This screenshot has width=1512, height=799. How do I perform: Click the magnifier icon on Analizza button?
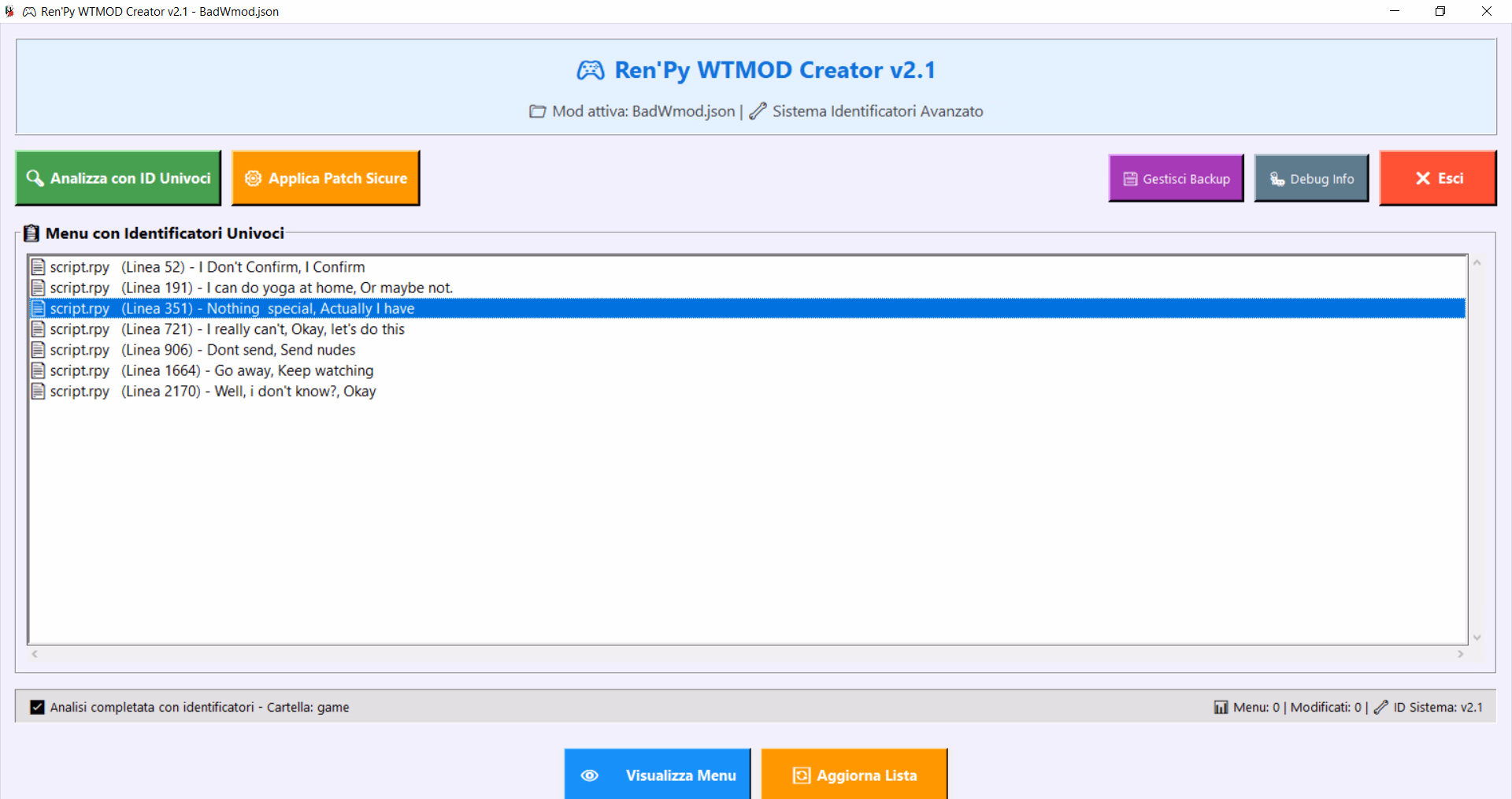pos(35,178)
